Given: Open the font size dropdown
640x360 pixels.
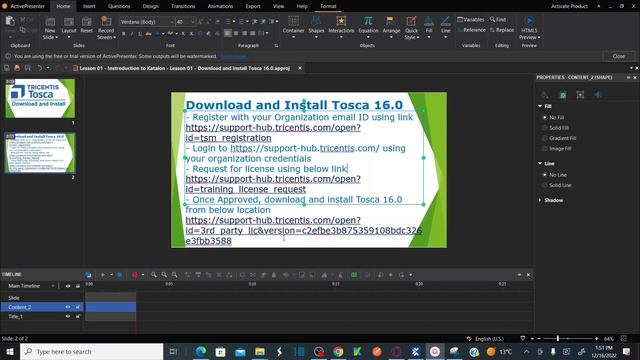Looking at the screenshot, I should coord(193,22).
